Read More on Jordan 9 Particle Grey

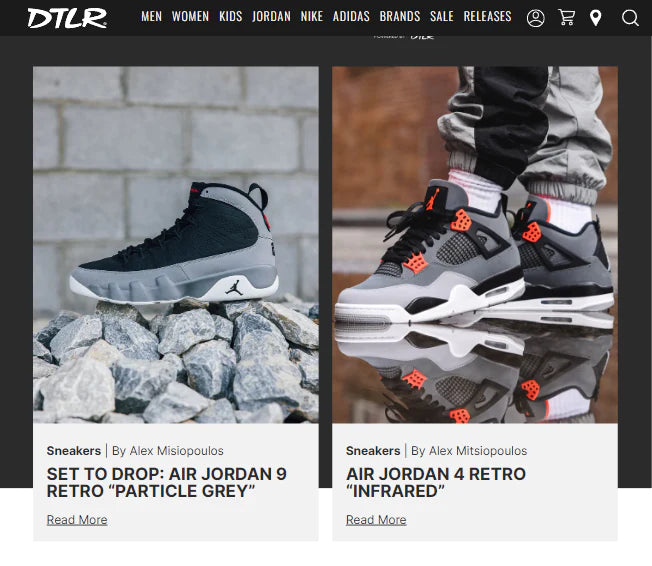point(77,520)
